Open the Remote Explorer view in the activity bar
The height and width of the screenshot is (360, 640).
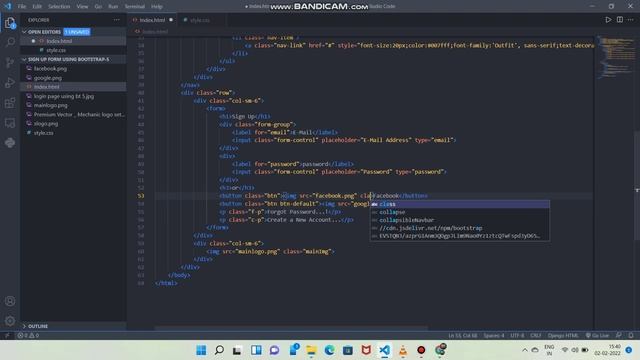pos(10,122)
